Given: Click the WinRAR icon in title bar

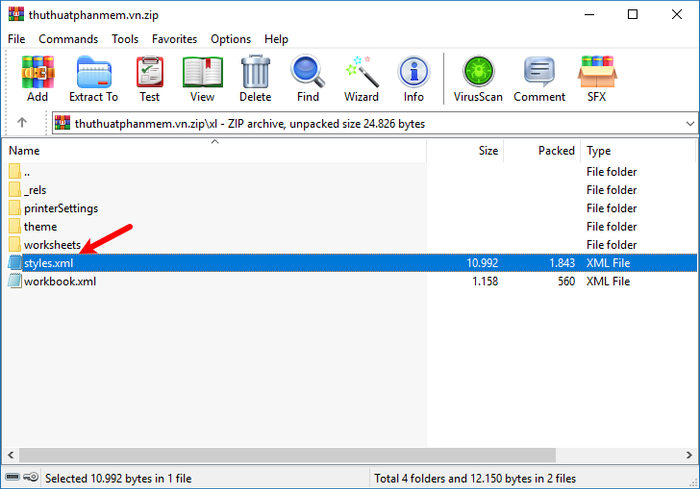Looking at the screenshot, I should coord(16,14).
